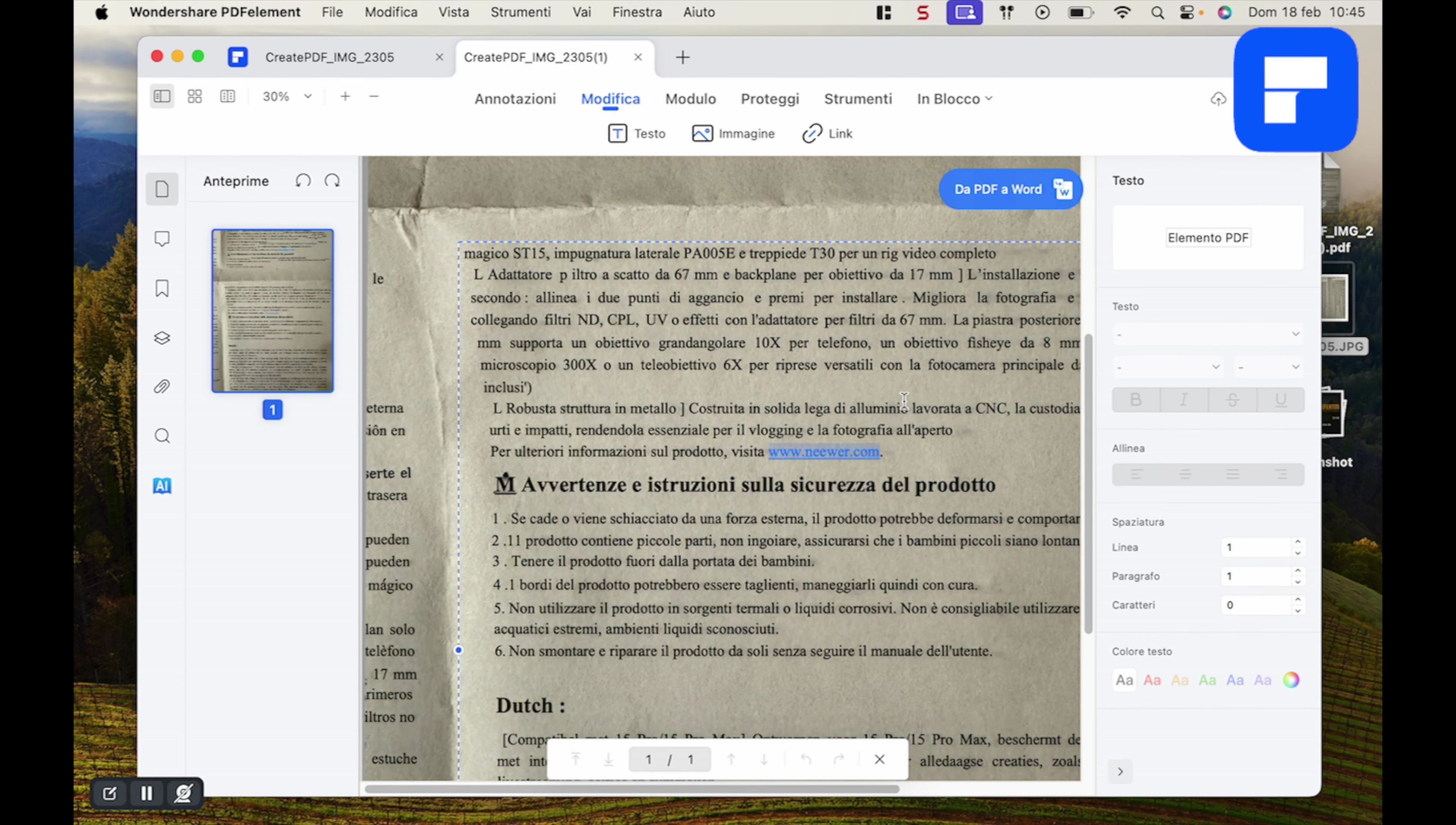Click the Paragrafo spacing field
The image size is (1456, 825).
pyautogui.click(x=1255, y=576)
